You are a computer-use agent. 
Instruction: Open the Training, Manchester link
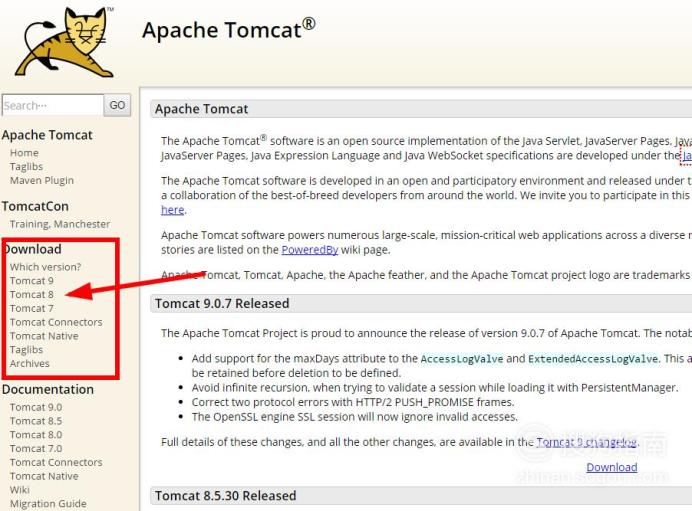coord(60,224)
